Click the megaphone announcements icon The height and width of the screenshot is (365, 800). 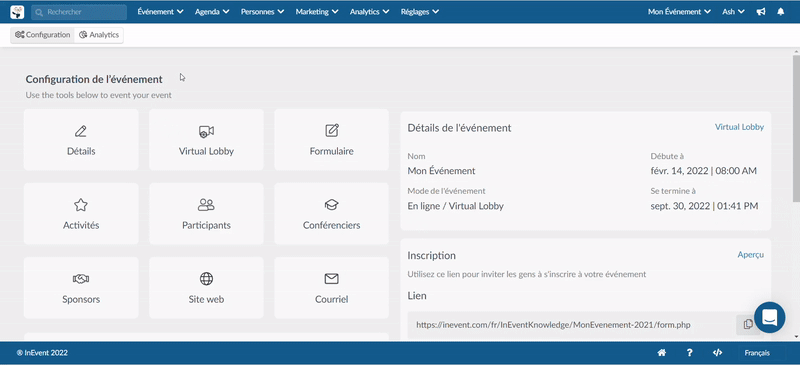(x=761, y=12)
